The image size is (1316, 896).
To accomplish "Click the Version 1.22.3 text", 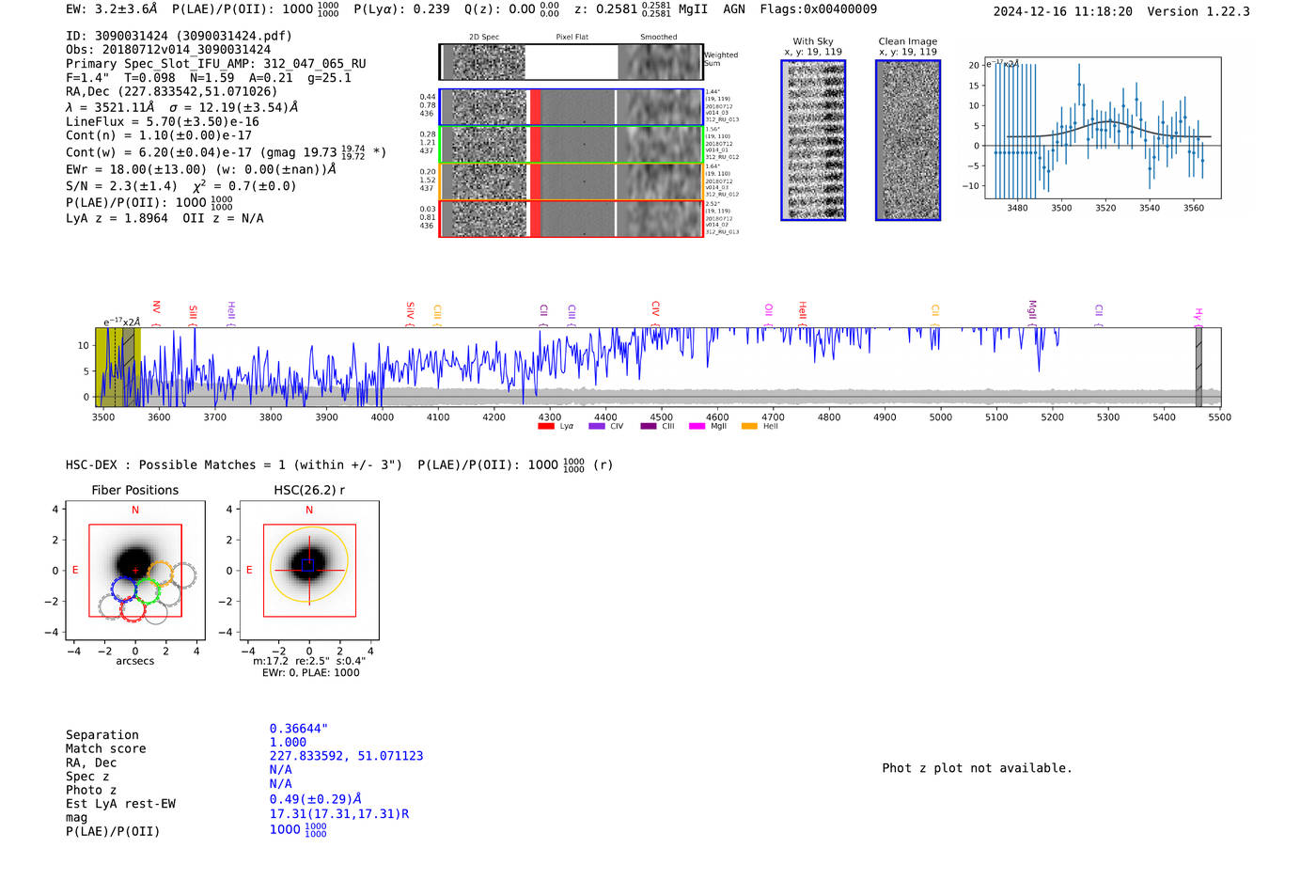I will 1199,11.
